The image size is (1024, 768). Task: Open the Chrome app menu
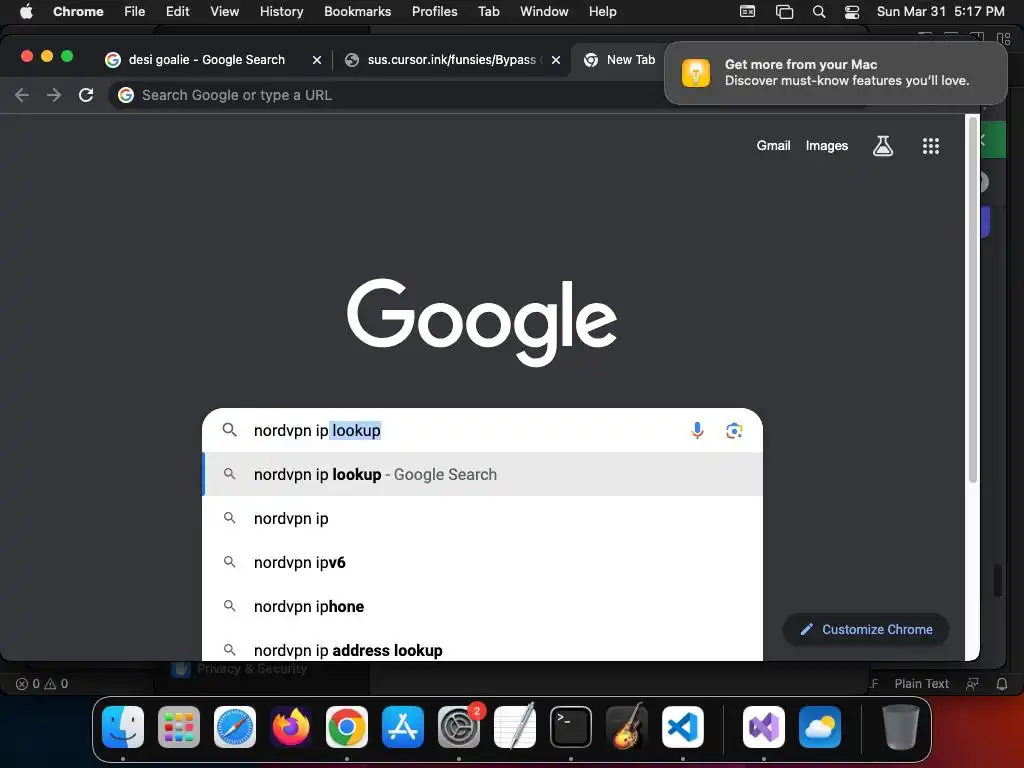[78, 12]
